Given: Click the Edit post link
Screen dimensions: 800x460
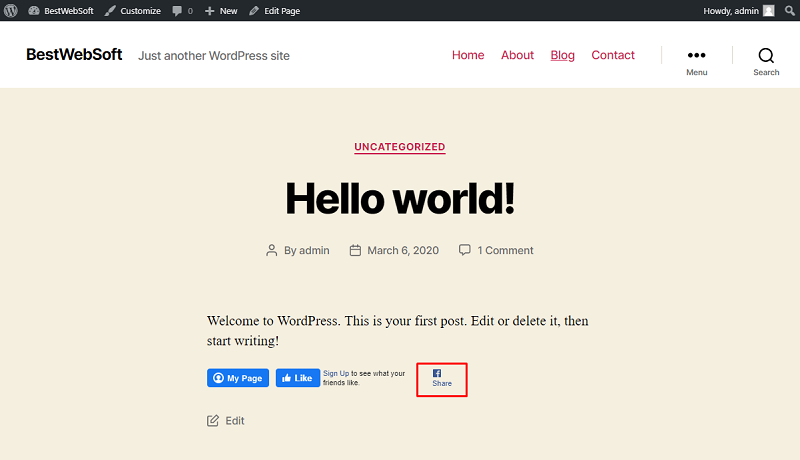Looking at the screenshot, I should (x=235, y=421).
